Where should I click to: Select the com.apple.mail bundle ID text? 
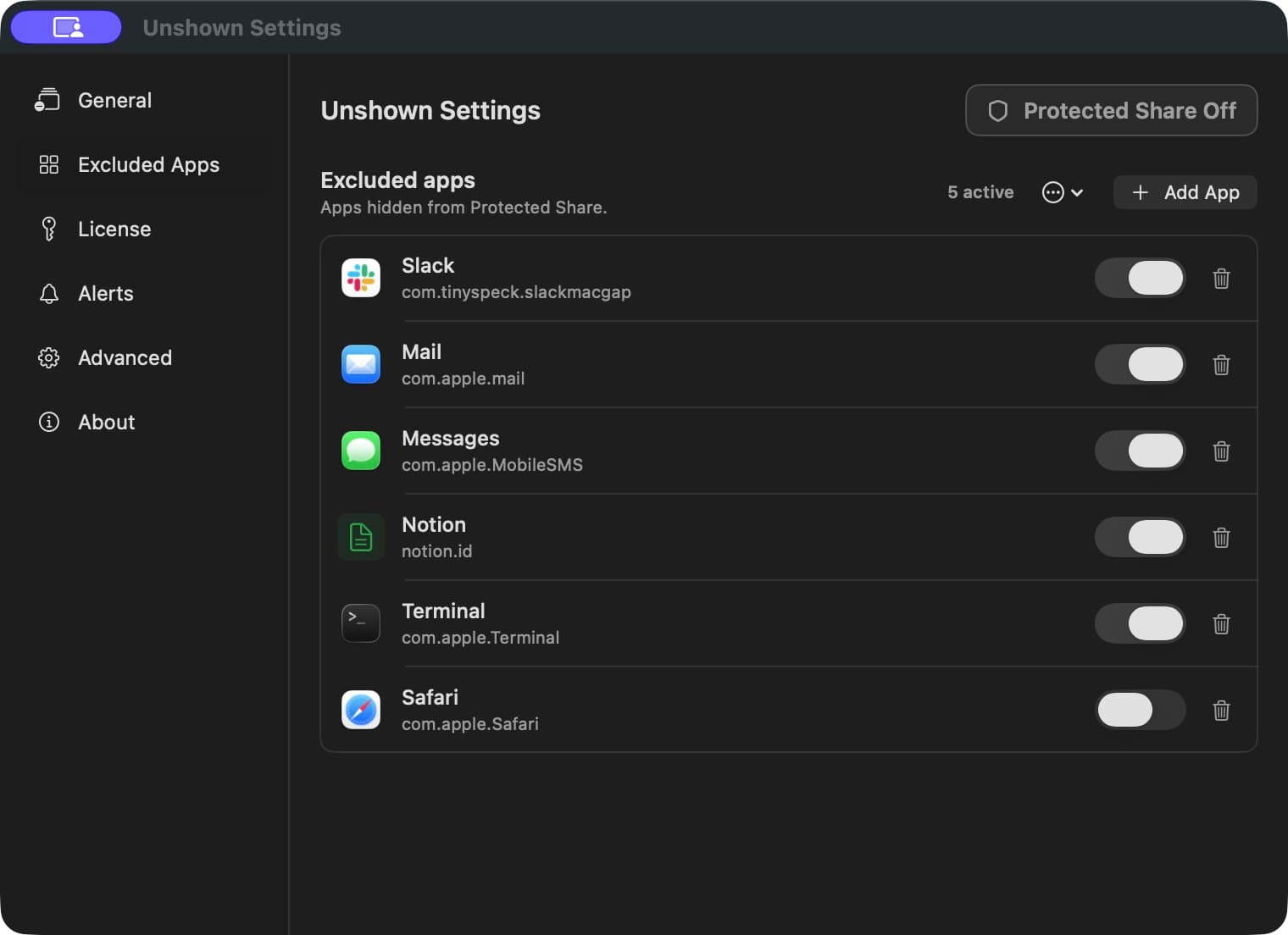coord(463,379)
